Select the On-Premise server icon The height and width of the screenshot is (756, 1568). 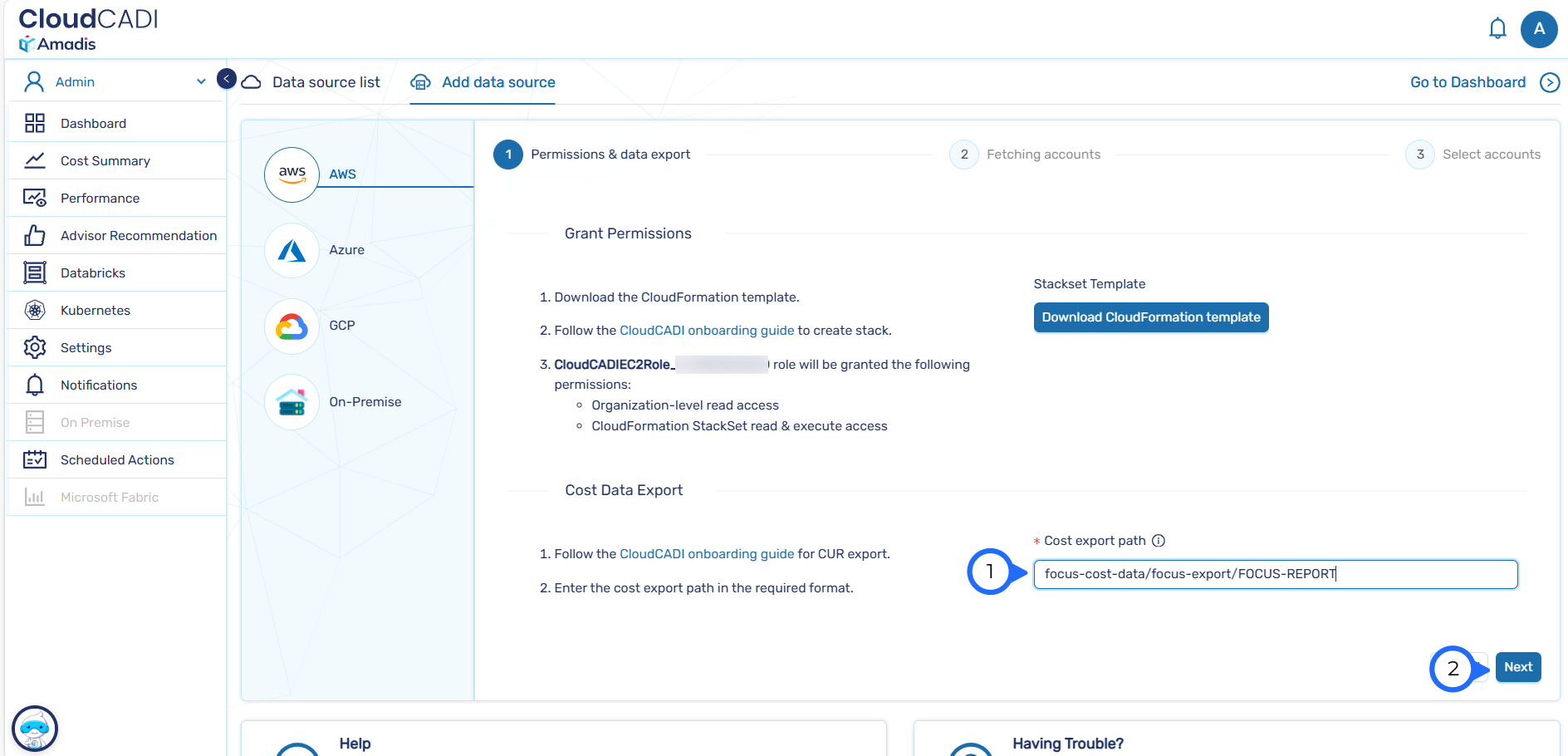click(292, 402)
